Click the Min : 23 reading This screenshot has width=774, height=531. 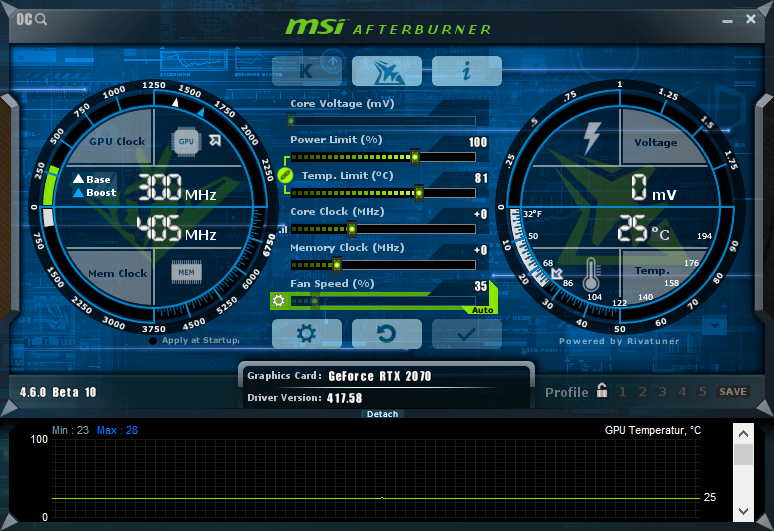[71, 430]
